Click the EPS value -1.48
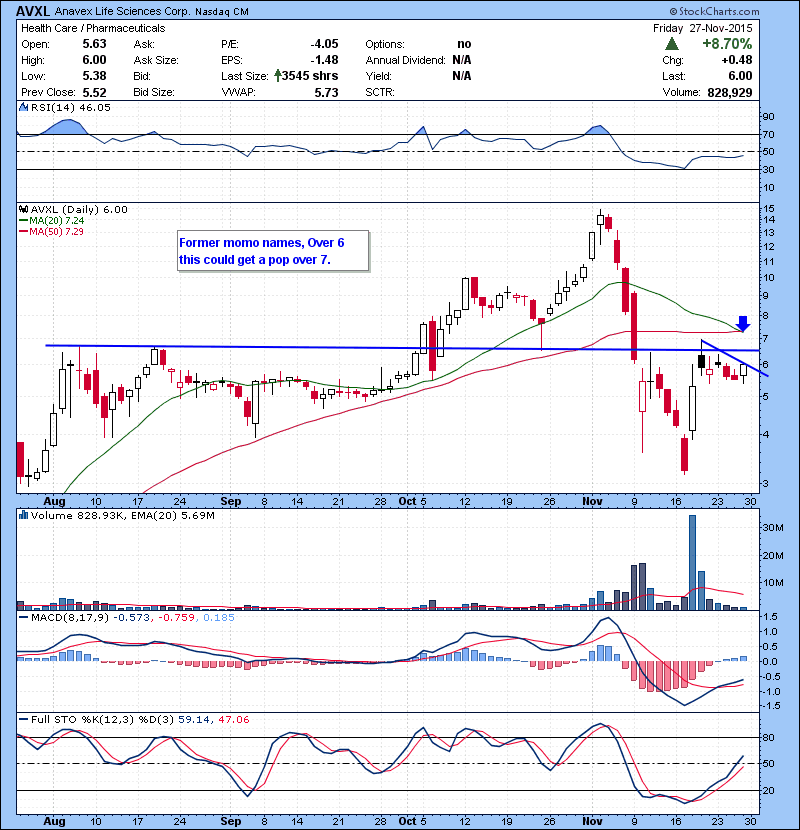This screenshot has width=800, height=830. (x=325, y=60)
